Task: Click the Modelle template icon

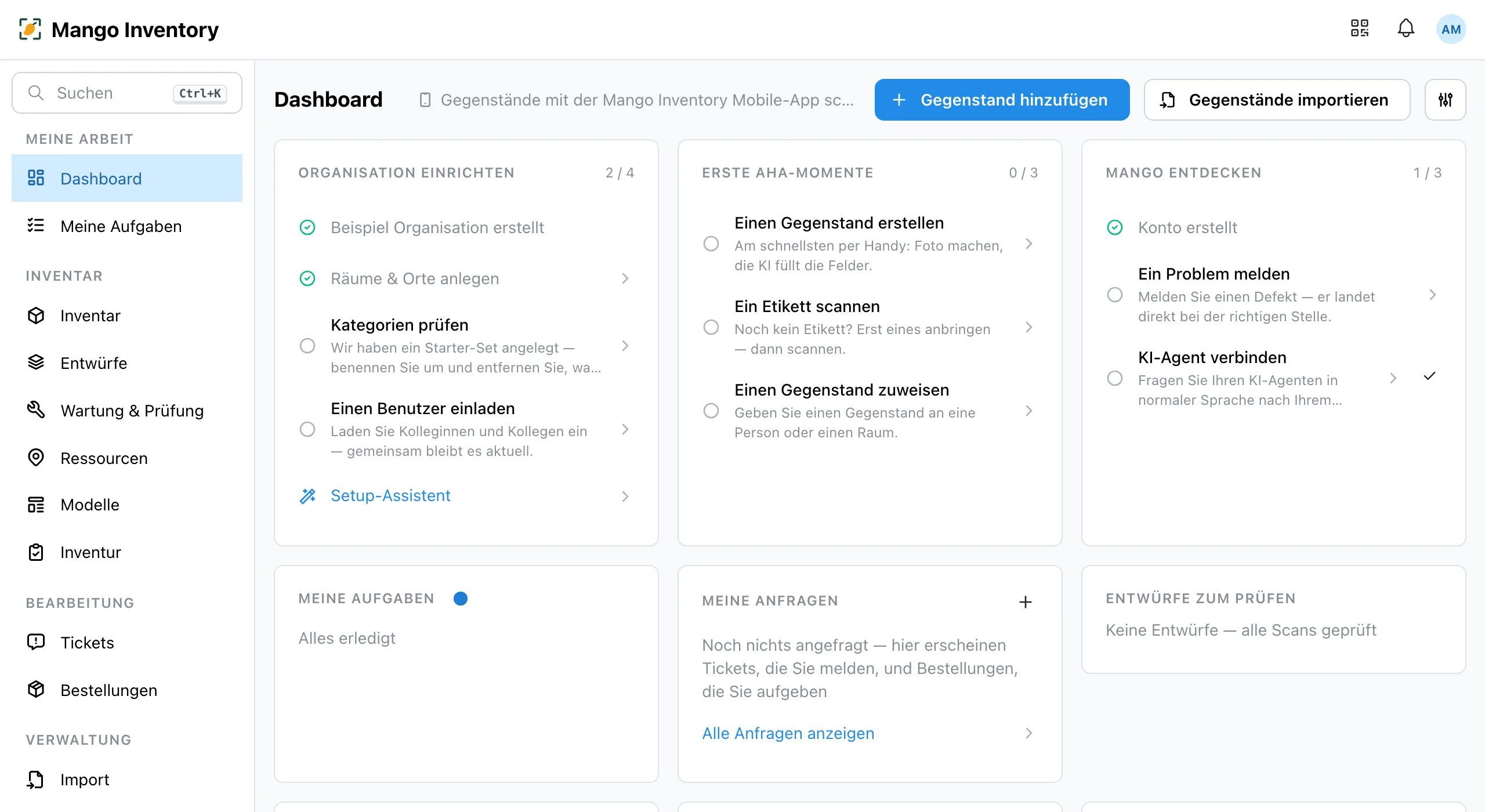Action: (x=36, y=505)
